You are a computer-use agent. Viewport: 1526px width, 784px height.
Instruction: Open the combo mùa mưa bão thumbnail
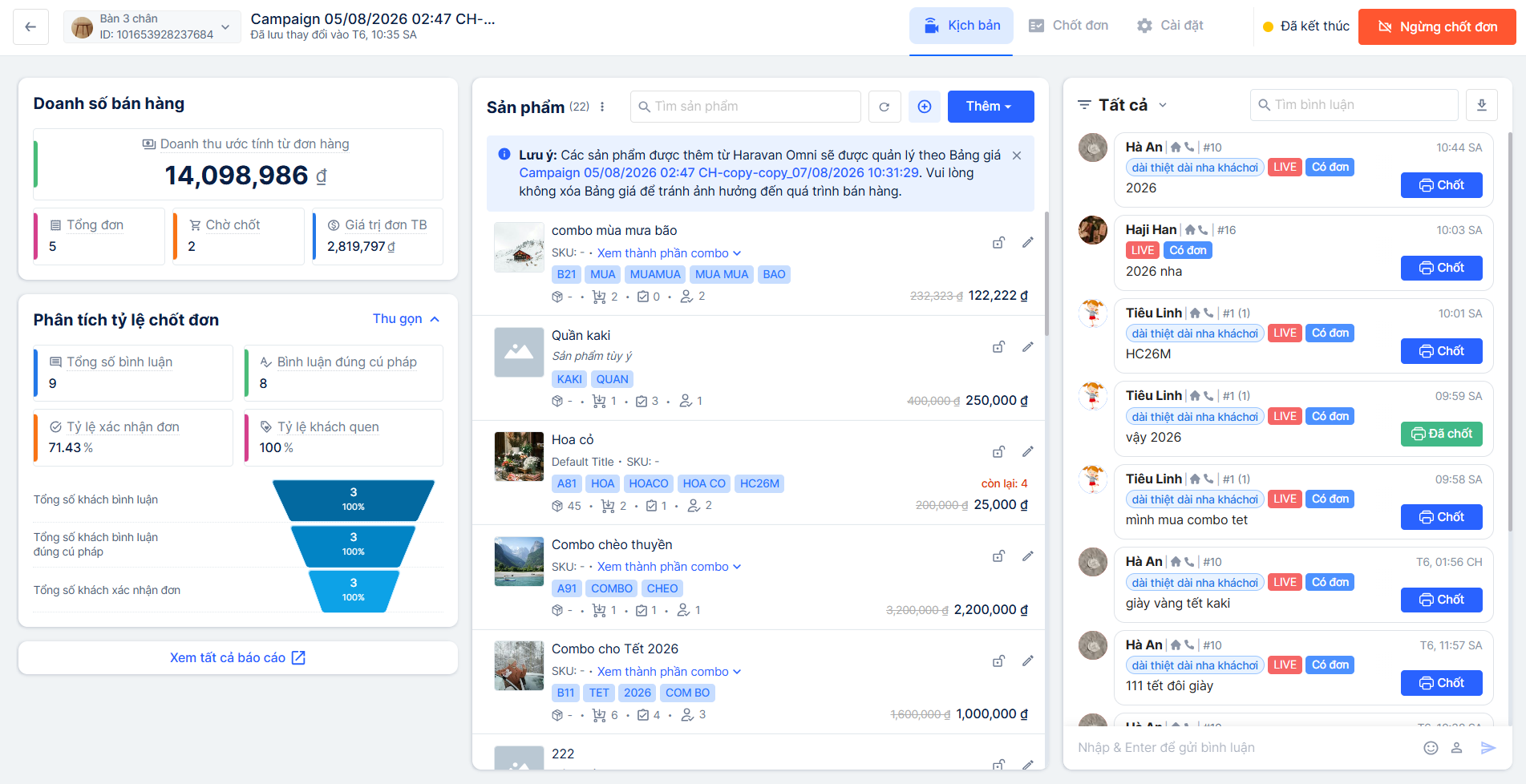coord(519,247)
